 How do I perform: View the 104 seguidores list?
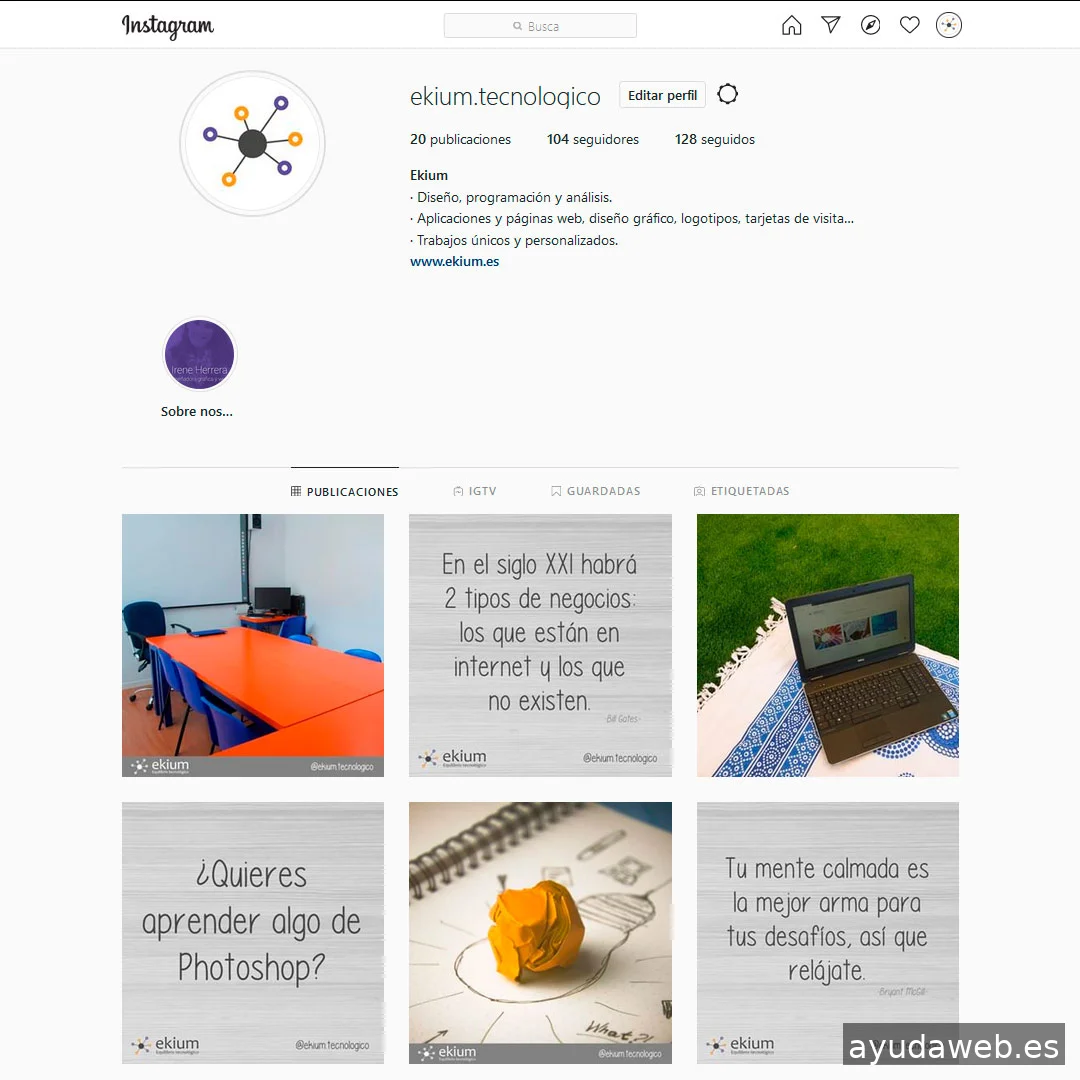593,139
